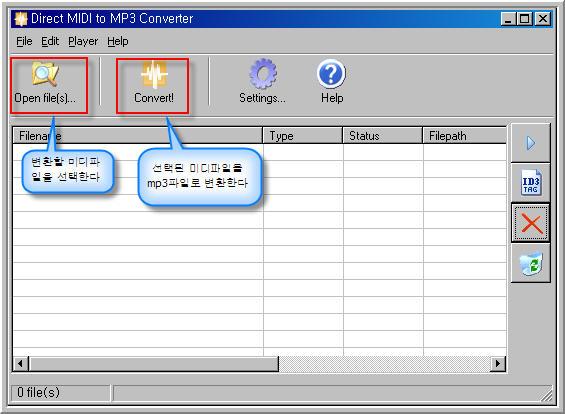Click the horizontal scrollbar right arrow
This screenshot has height=414, width=565.
coord(498,364)
